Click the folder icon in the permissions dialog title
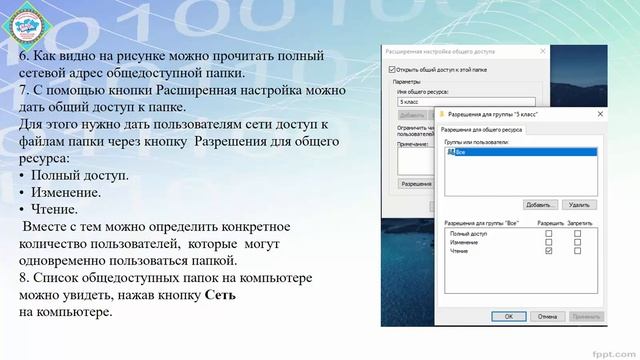 [x=441, y=114]
